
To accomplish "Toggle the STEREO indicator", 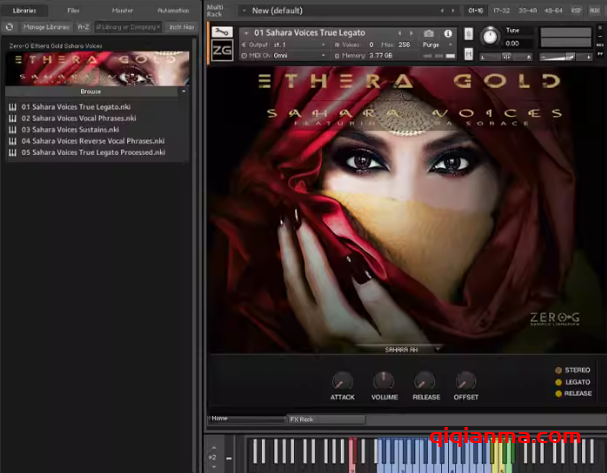I will tap(559, 370).
